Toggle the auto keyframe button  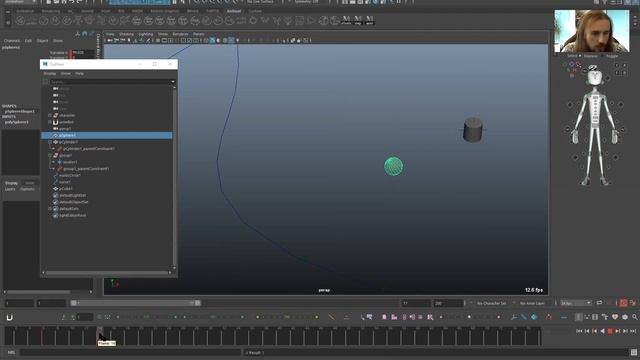click(623, 303)
